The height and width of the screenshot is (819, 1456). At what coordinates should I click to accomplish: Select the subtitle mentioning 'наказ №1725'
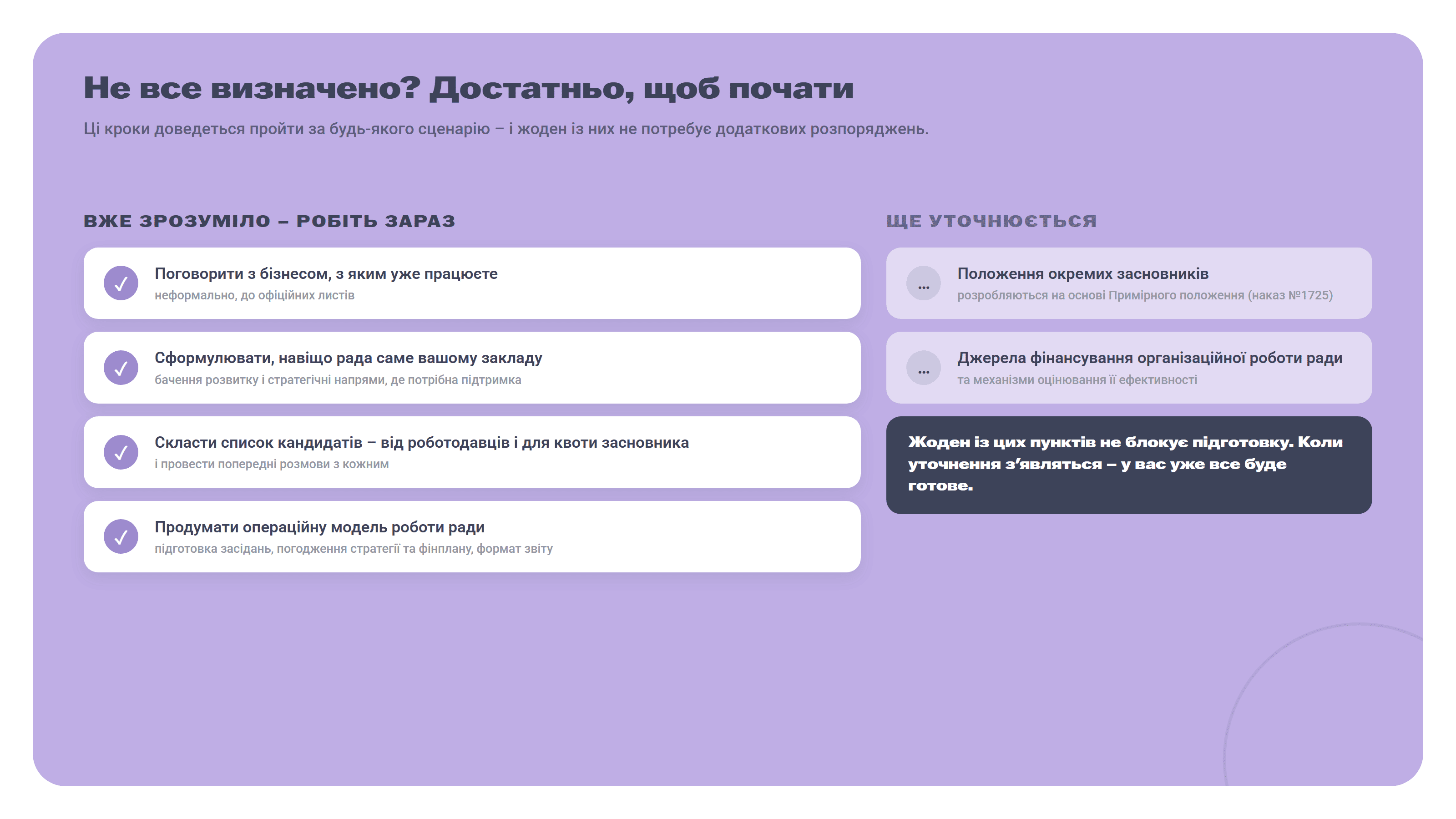click(1145, 295)
